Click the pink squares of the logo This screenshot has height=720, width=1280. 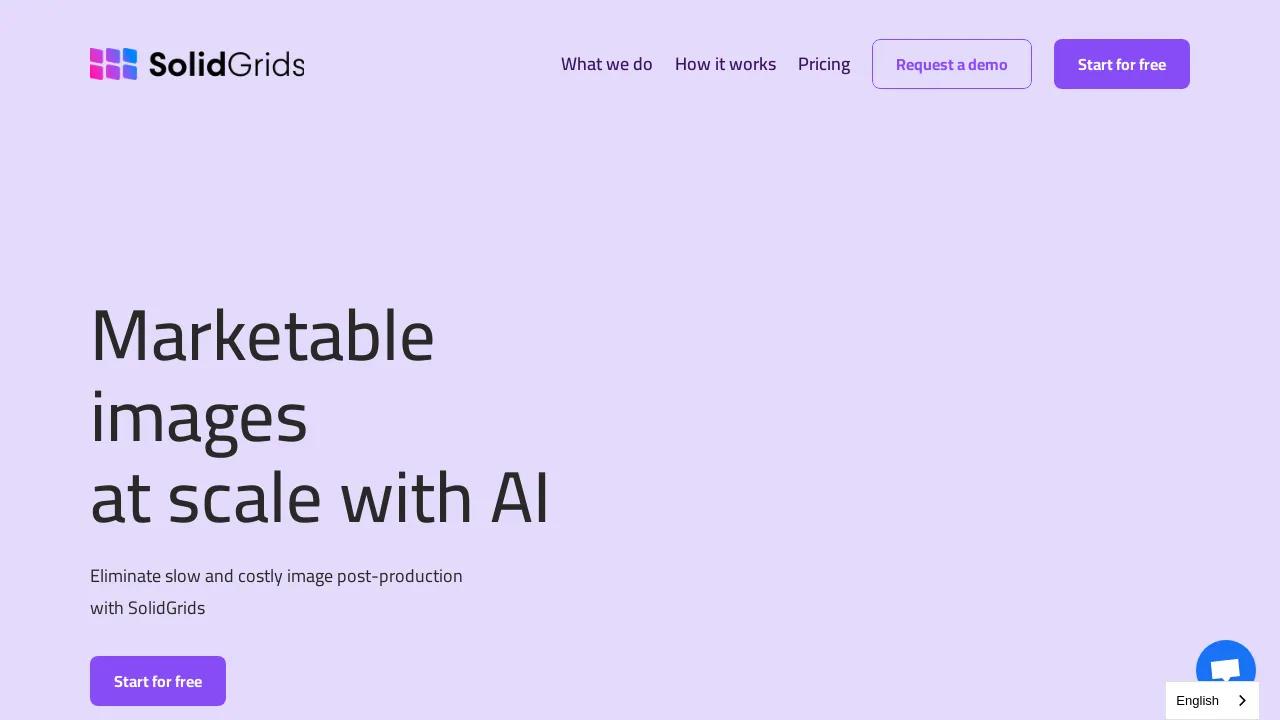98,64
